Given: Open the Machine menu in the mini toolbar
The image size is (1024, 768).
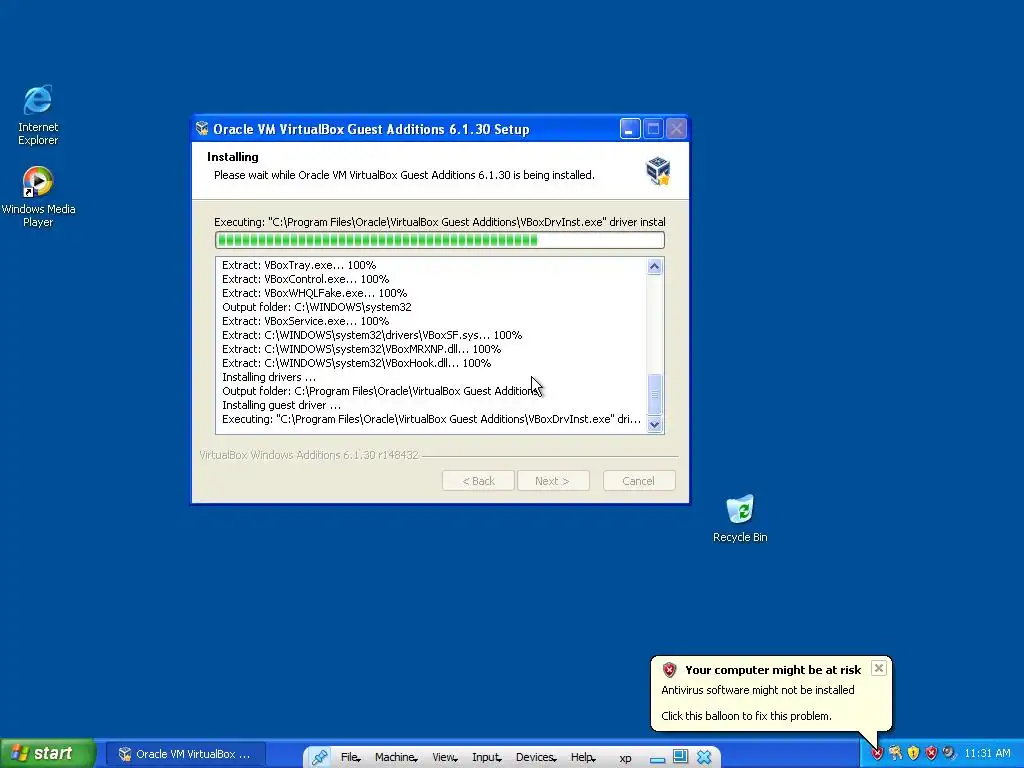Looking at the screenshot, I should point(396,757).
